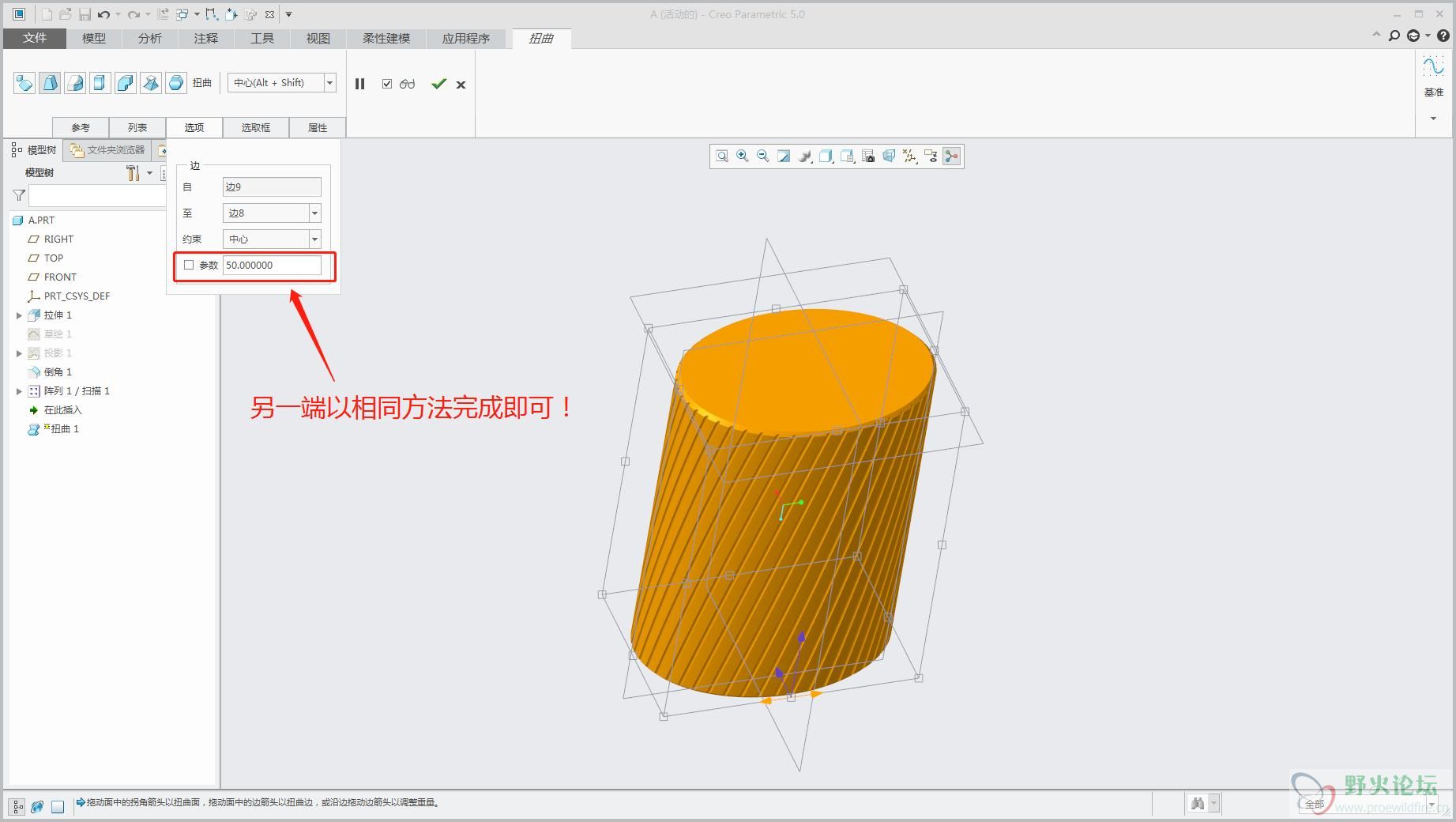Click the search magnifier icon at top right
The image size is (1456, 822).
pos(1394,36)
